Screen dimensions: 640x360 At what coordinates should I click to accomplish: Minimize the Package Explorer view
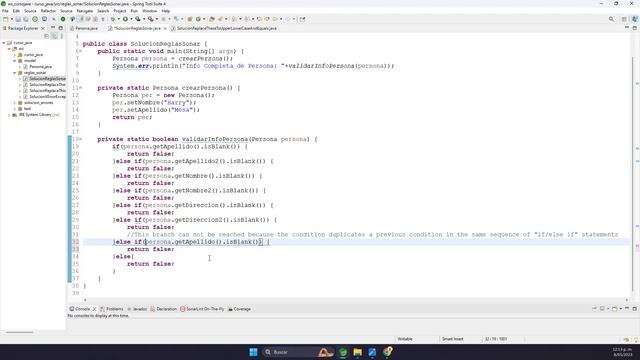pos(53,28)
